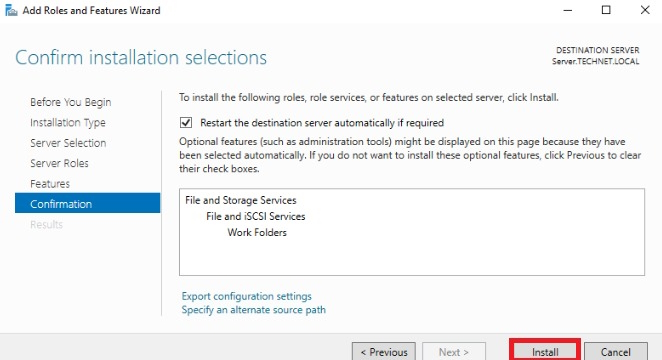Open Specify an alternate source path link

[254, 310]
